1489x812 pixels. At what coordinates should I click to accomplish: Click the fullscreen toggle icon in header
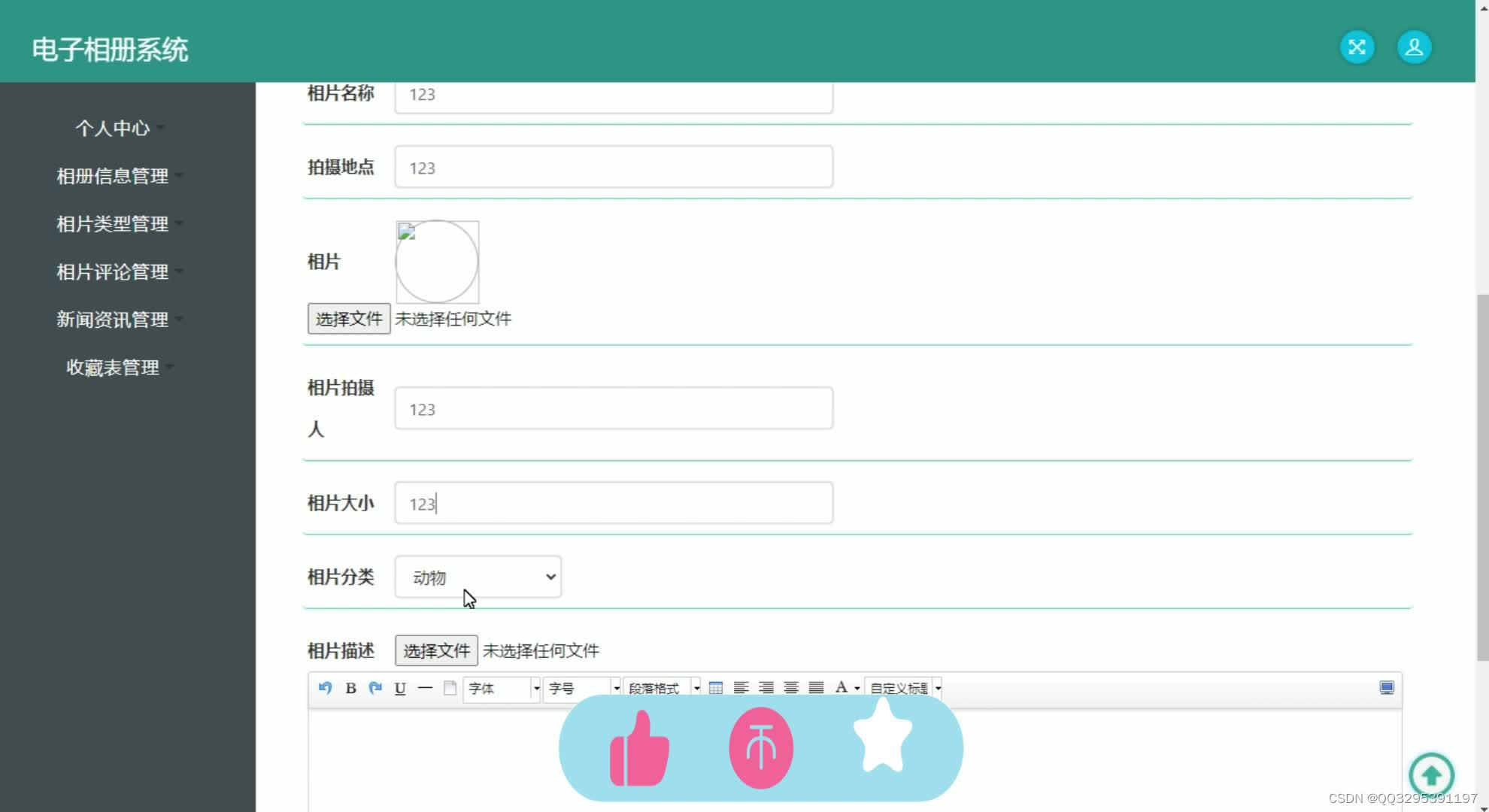(1357, 47)
